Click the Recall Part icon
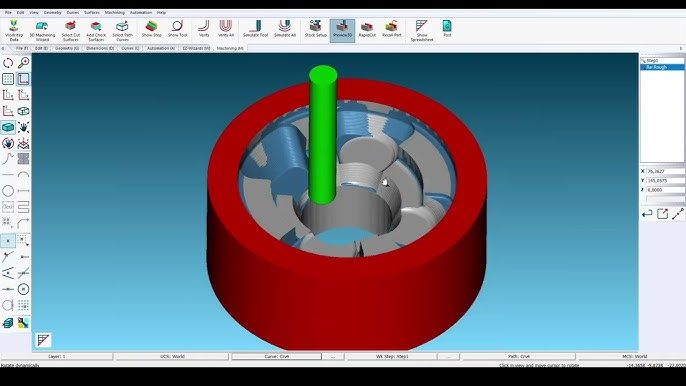 click(392, 28)
